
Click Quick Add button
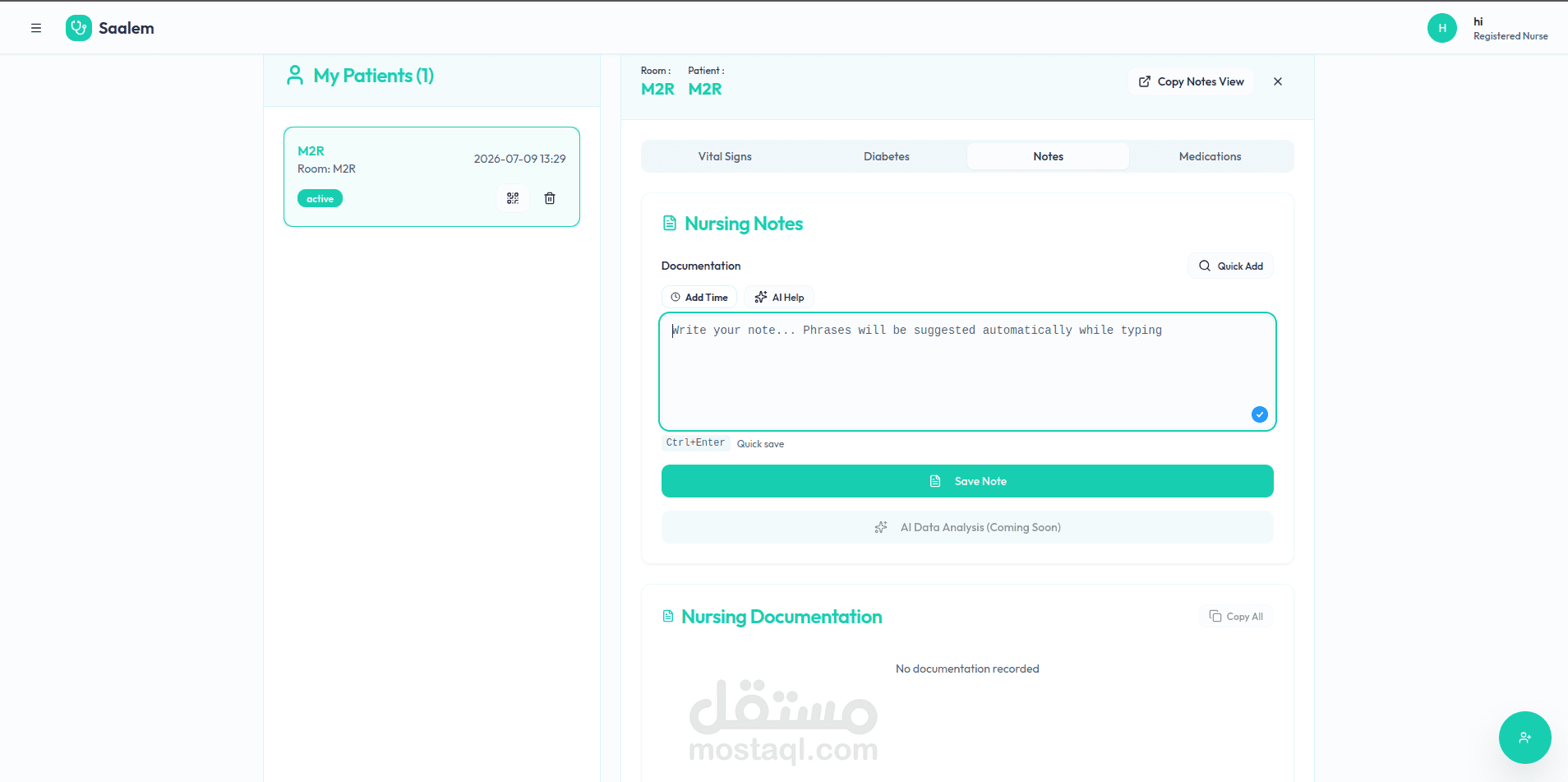(1230, 266)
